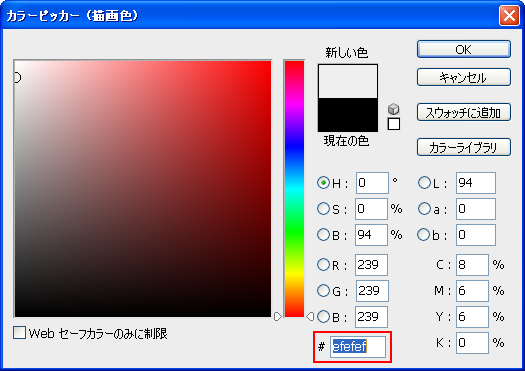Click スウォッチに追加 button
The width and height of the screenshot is (525, 371).
point(464,112)
